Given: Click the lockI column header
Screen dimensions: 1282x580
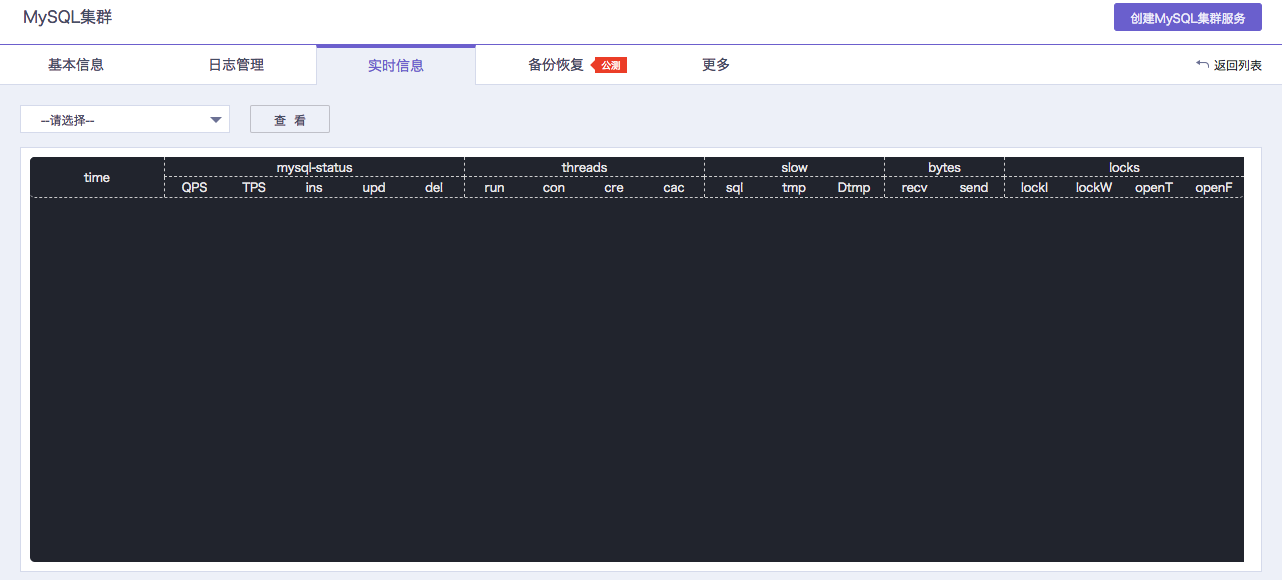Looking at the screenshot, I should [1034, 187].
